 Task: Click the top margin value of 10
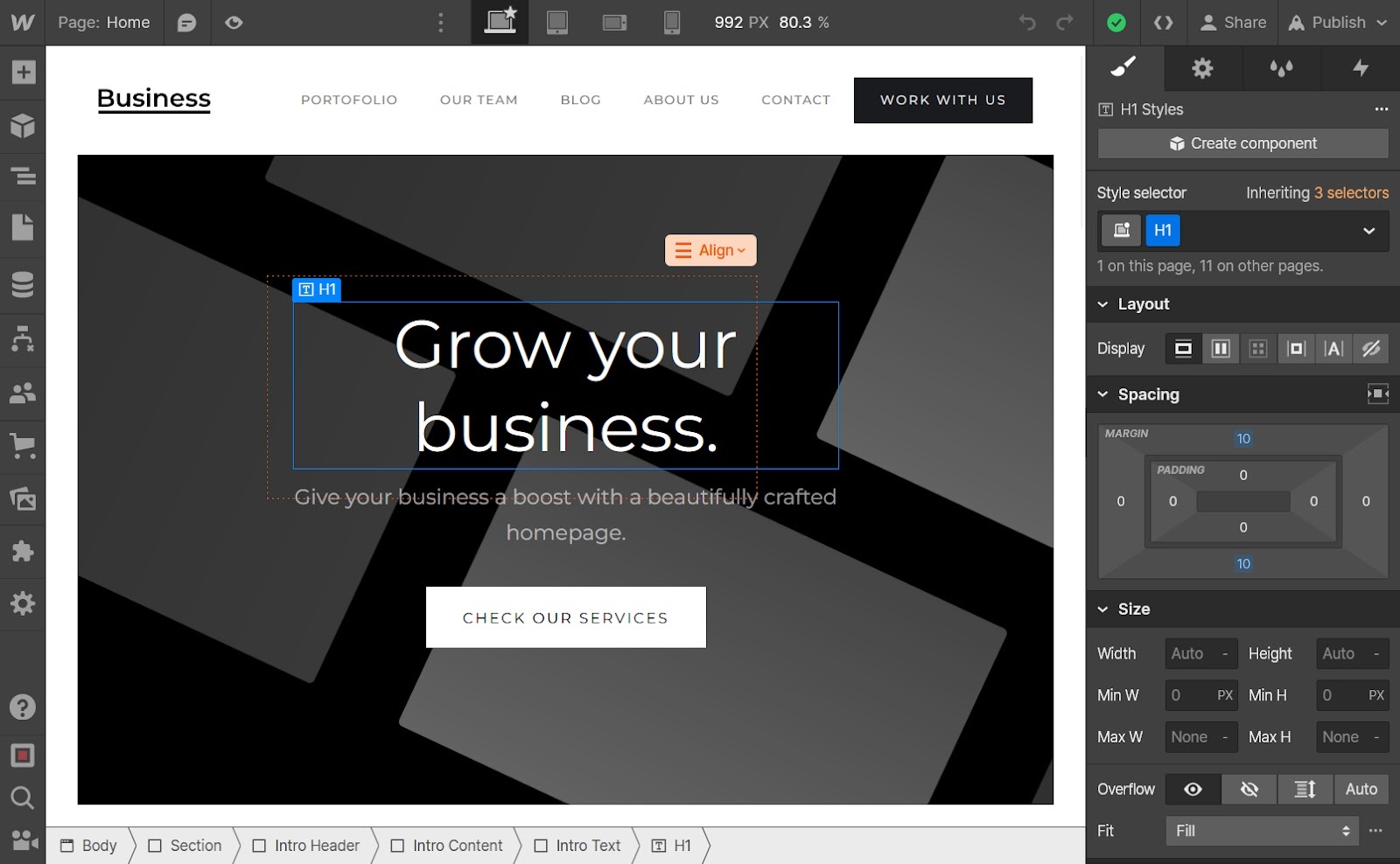click(1243, 438)
